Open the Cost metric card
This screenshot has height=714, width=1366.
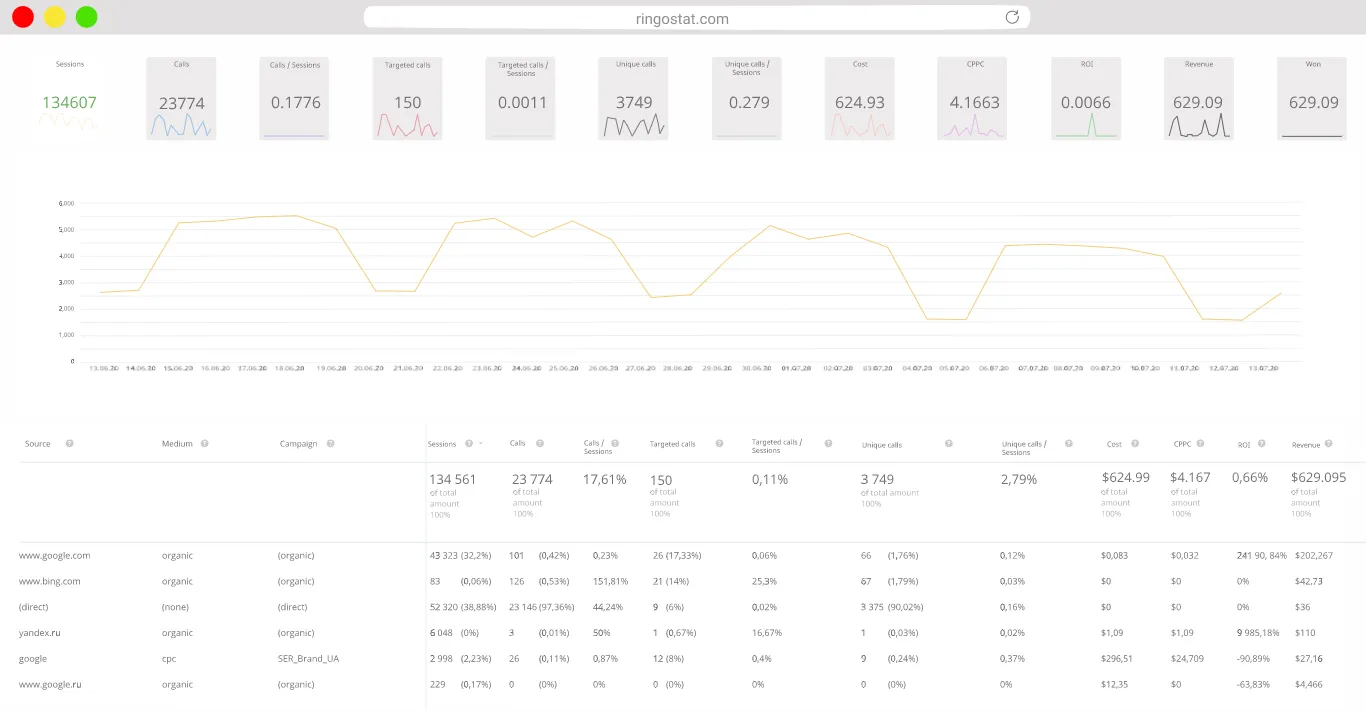(859, 98)
